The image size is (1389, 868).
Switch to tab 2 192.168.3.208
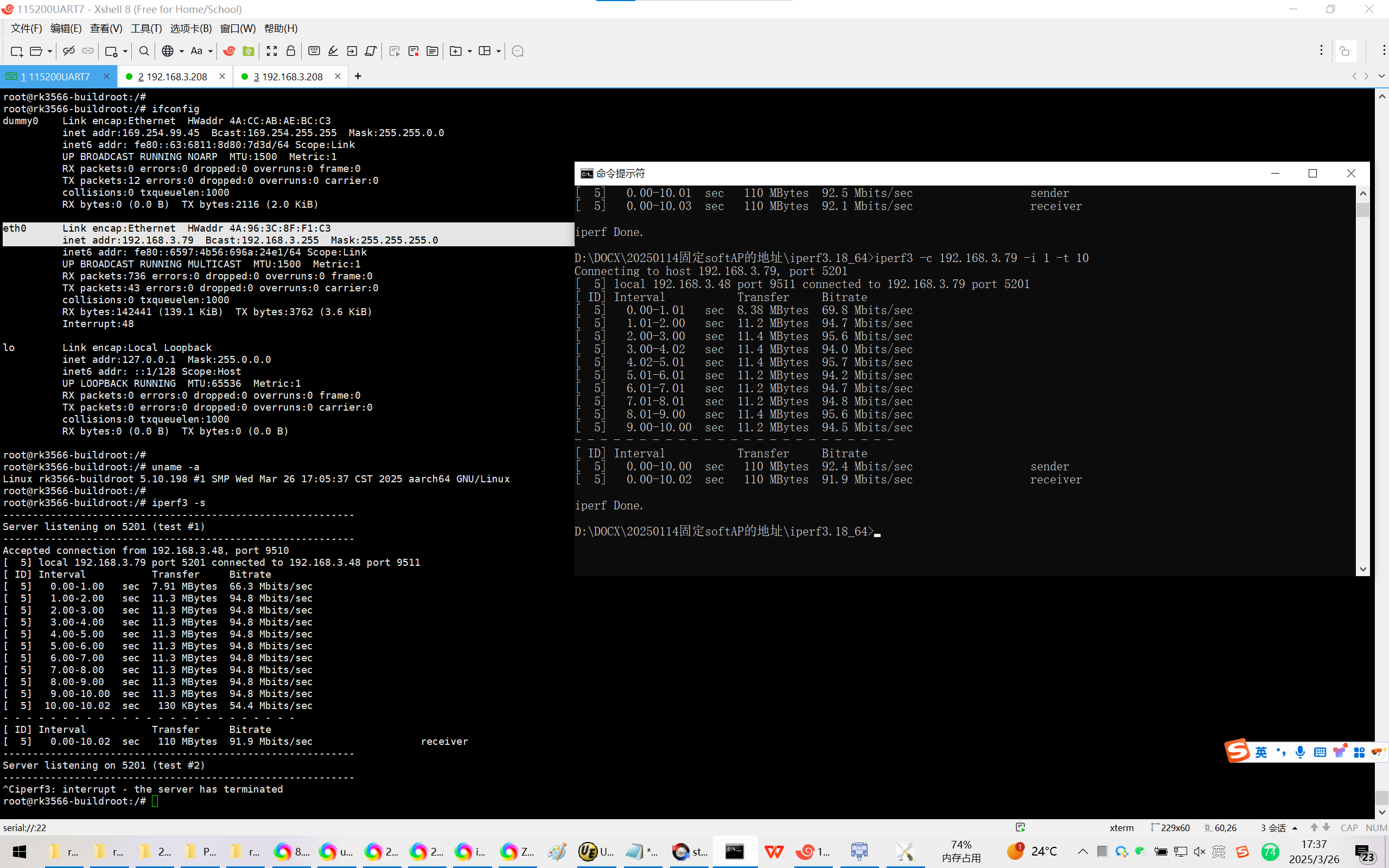point(172,76)
